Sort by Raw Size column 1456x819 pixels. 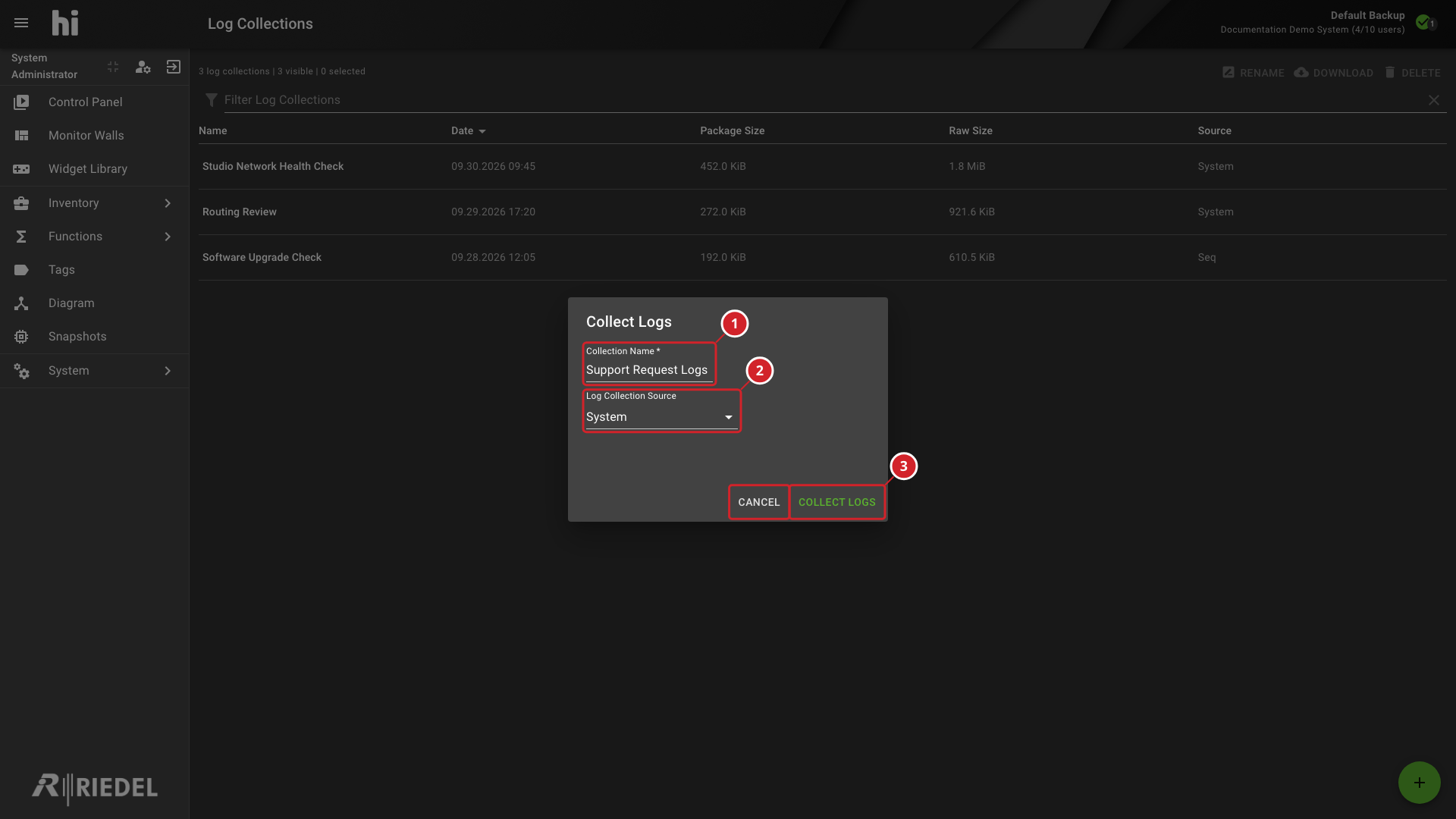[971, 131]
